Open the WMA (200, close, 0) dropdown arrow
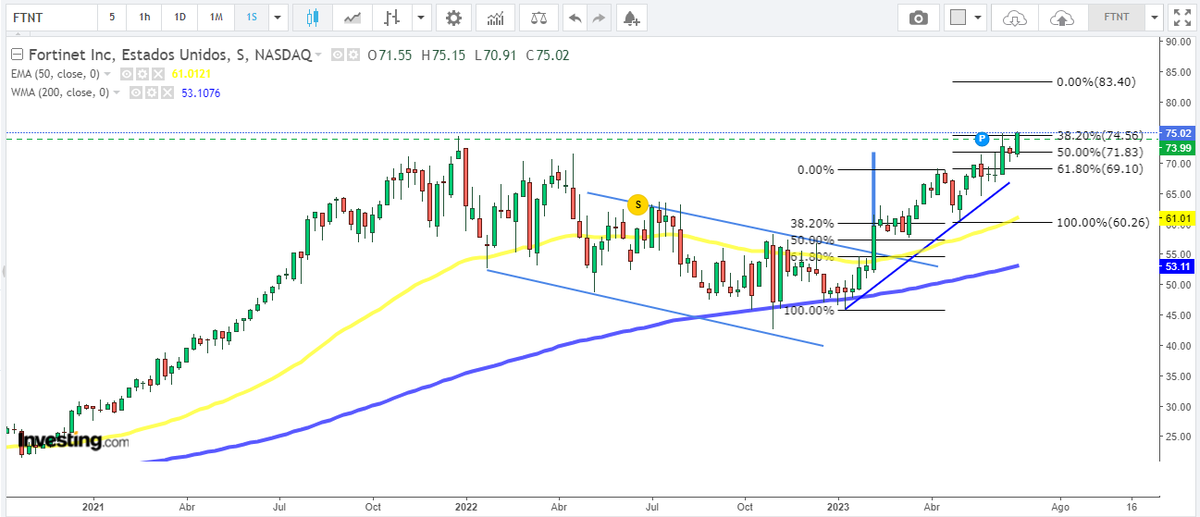The image size is (1200, 517). tap(115, 92)
